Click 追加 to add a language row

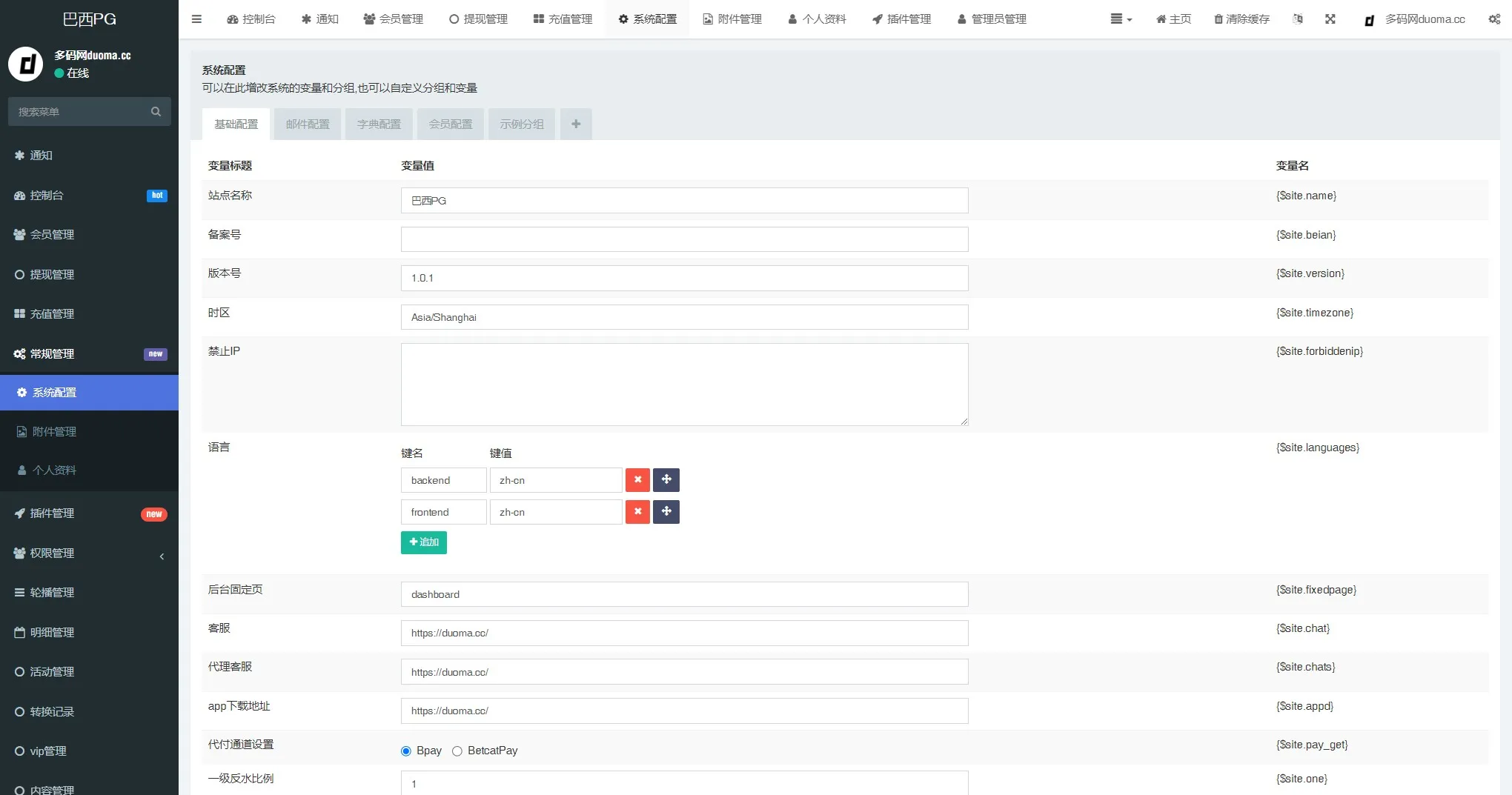(x=423, y=542)
